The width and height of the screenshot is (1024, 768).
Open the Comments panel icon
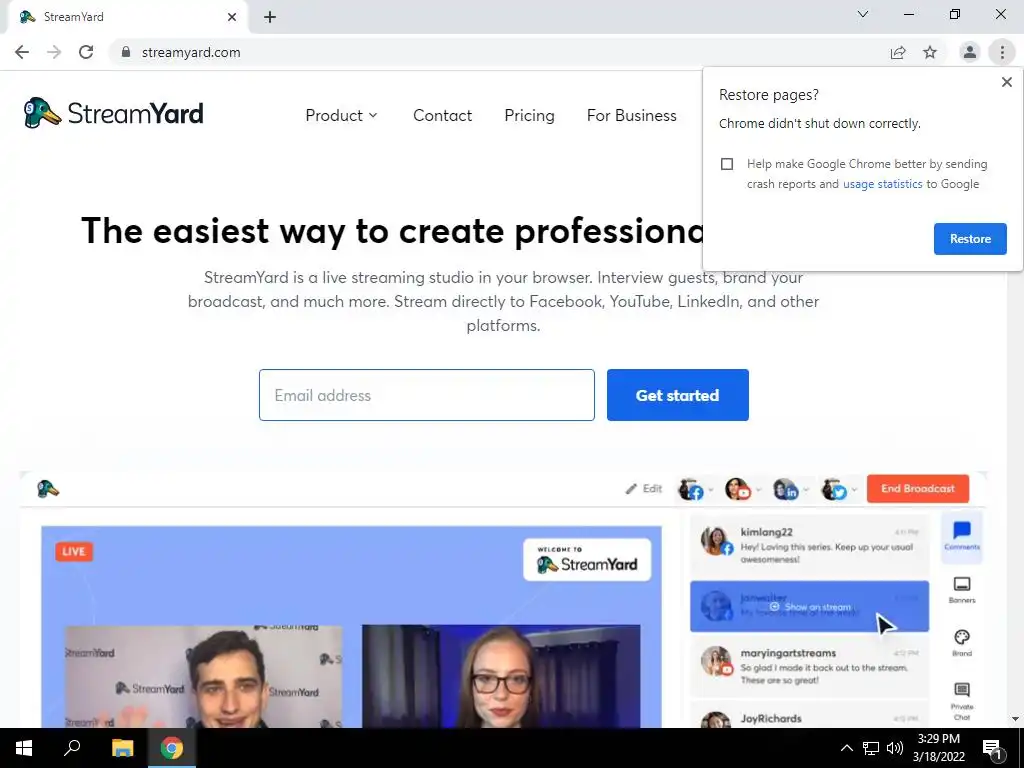[x=961, y=536]
